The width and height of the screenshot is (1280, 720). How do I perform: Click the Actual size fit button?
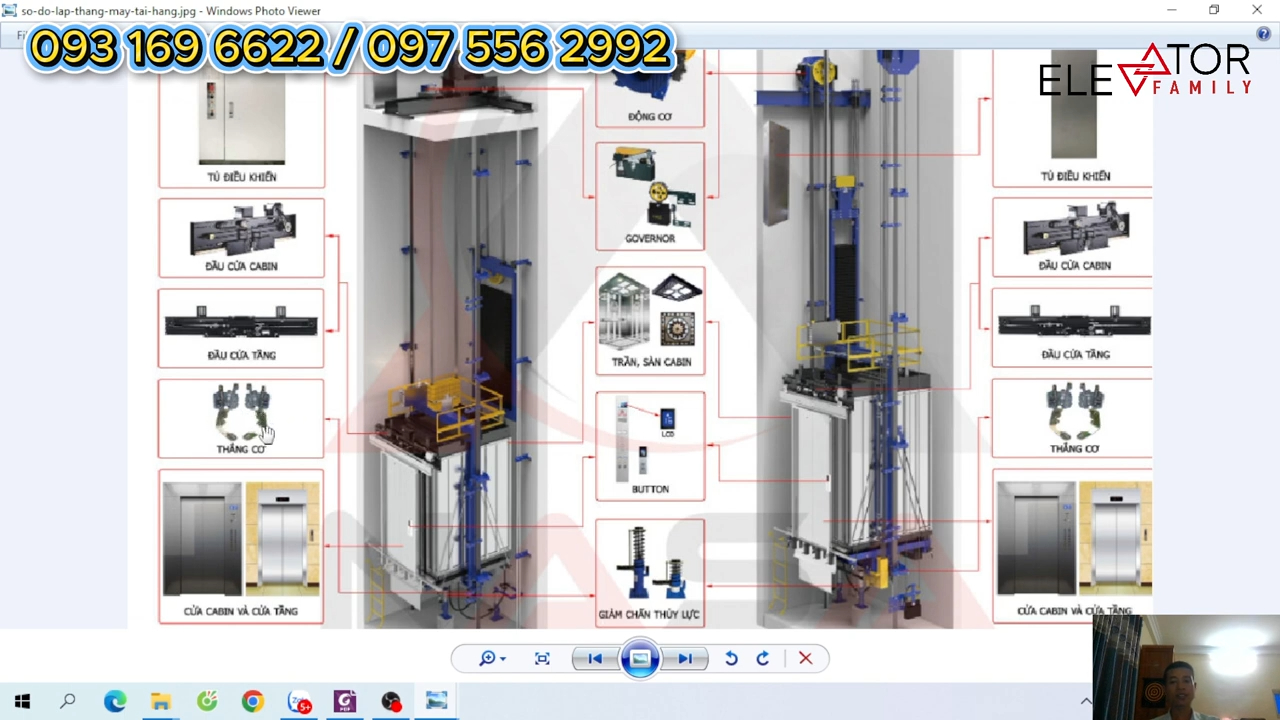click(542, 658)
